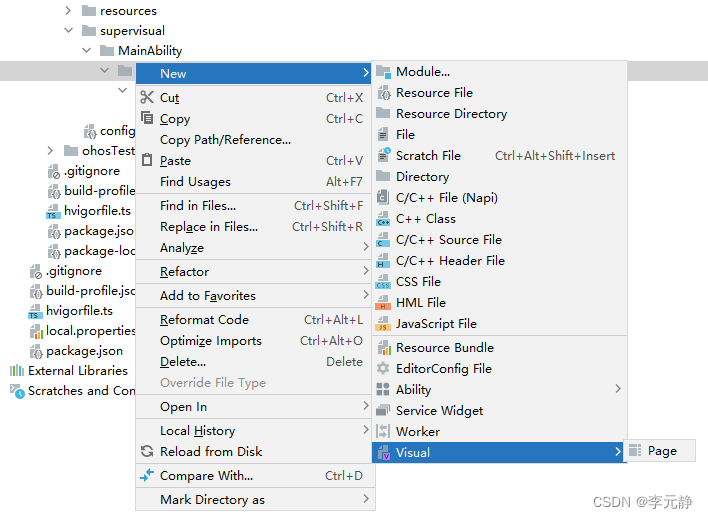The height and width of the screenshot is (519, 708).
Task: Click the Worker icon
Action: [383, 431]
